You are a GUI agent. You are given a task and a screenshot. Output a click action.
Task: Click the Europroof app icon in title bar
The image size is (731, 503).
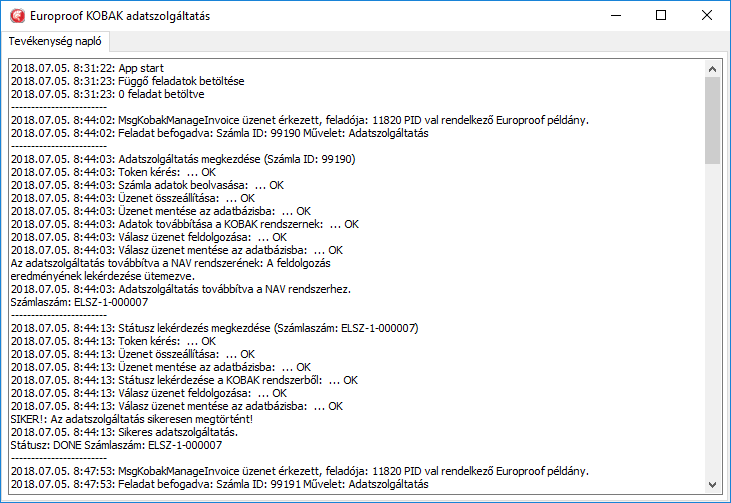pos(14,16)
